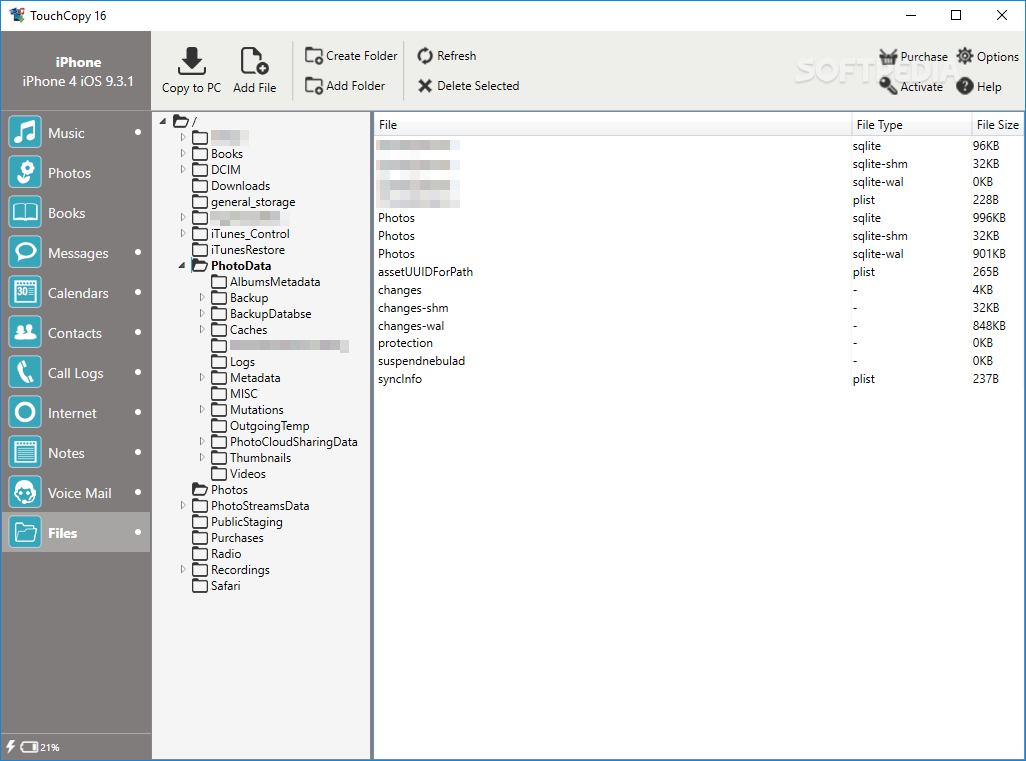Image resolution: width=1026 pixels, height=761 pixels.
Task: Expand the PhotoCloudSharingData subfolder
Action: click(x=202, y=441)
